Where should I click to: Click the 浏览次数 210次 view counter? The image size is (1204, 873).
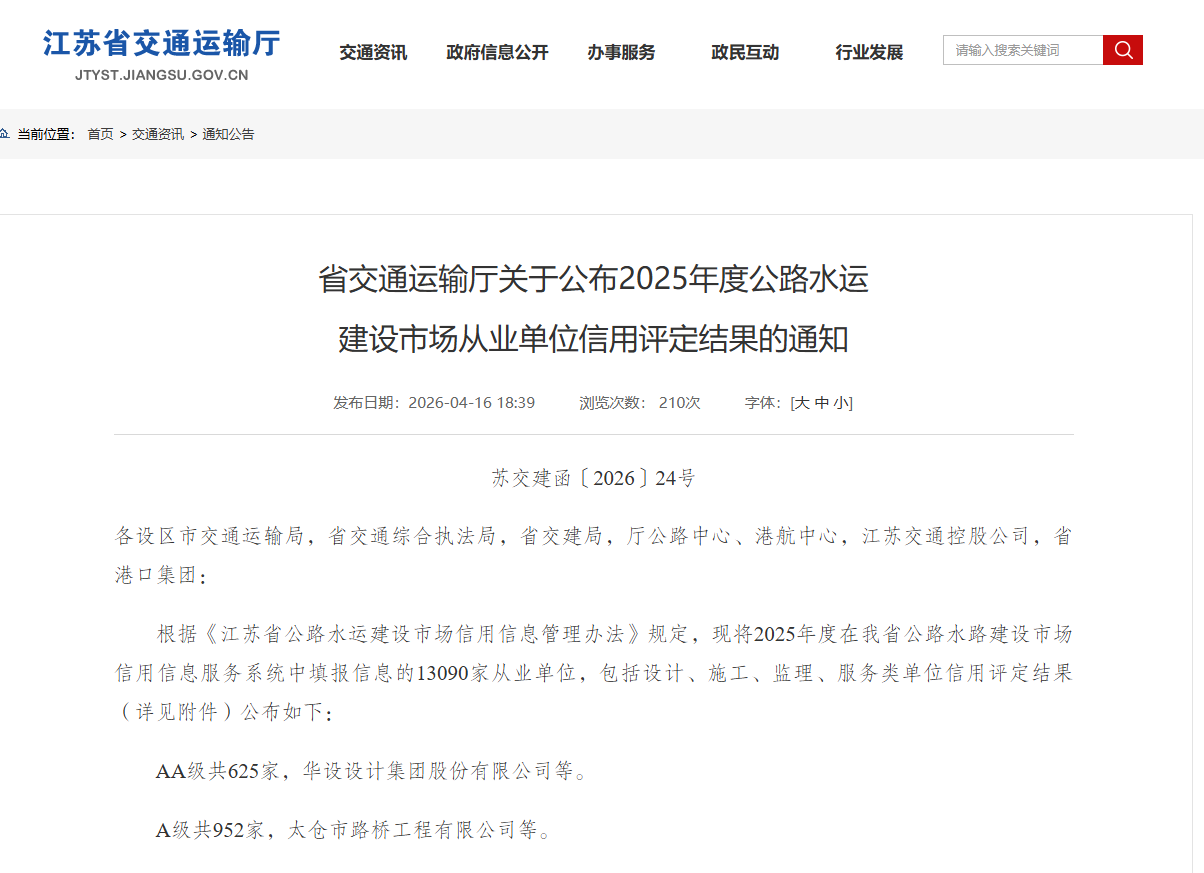pyautogui.click(x=640, y=403)
